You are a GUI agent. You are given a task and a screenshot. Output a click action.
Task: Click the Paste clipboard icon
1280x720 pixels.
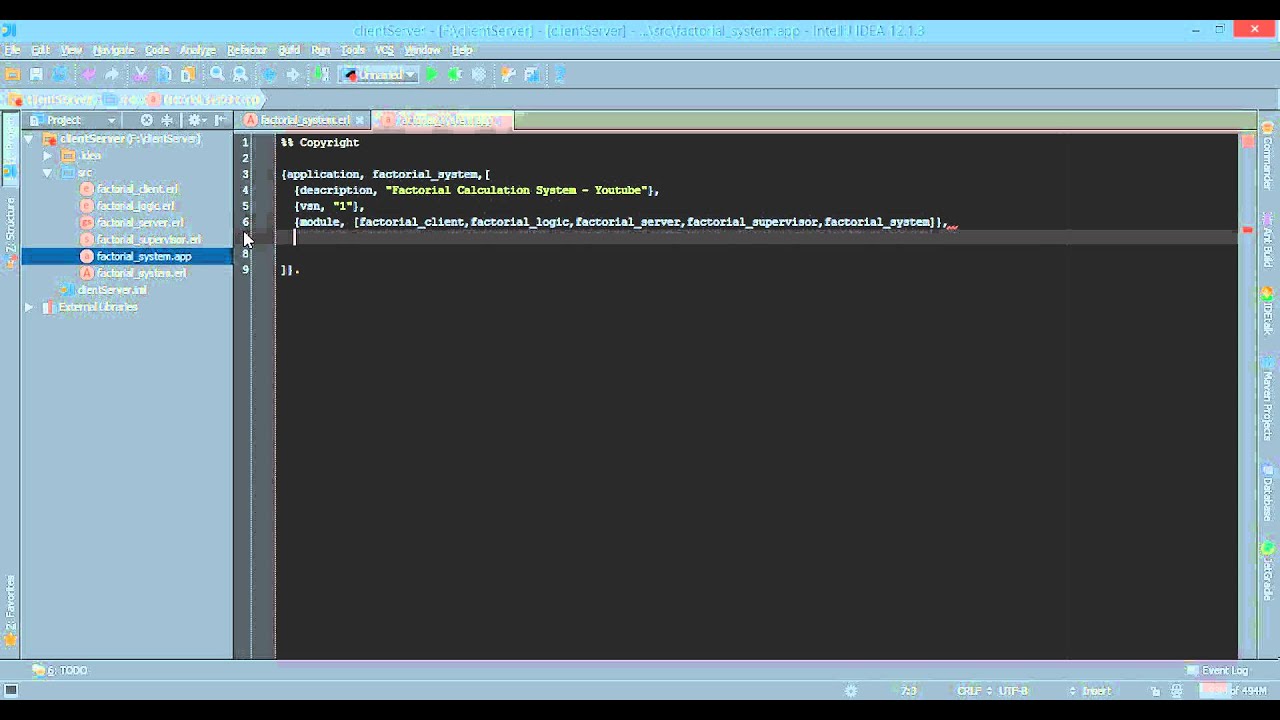click(187, 75)
